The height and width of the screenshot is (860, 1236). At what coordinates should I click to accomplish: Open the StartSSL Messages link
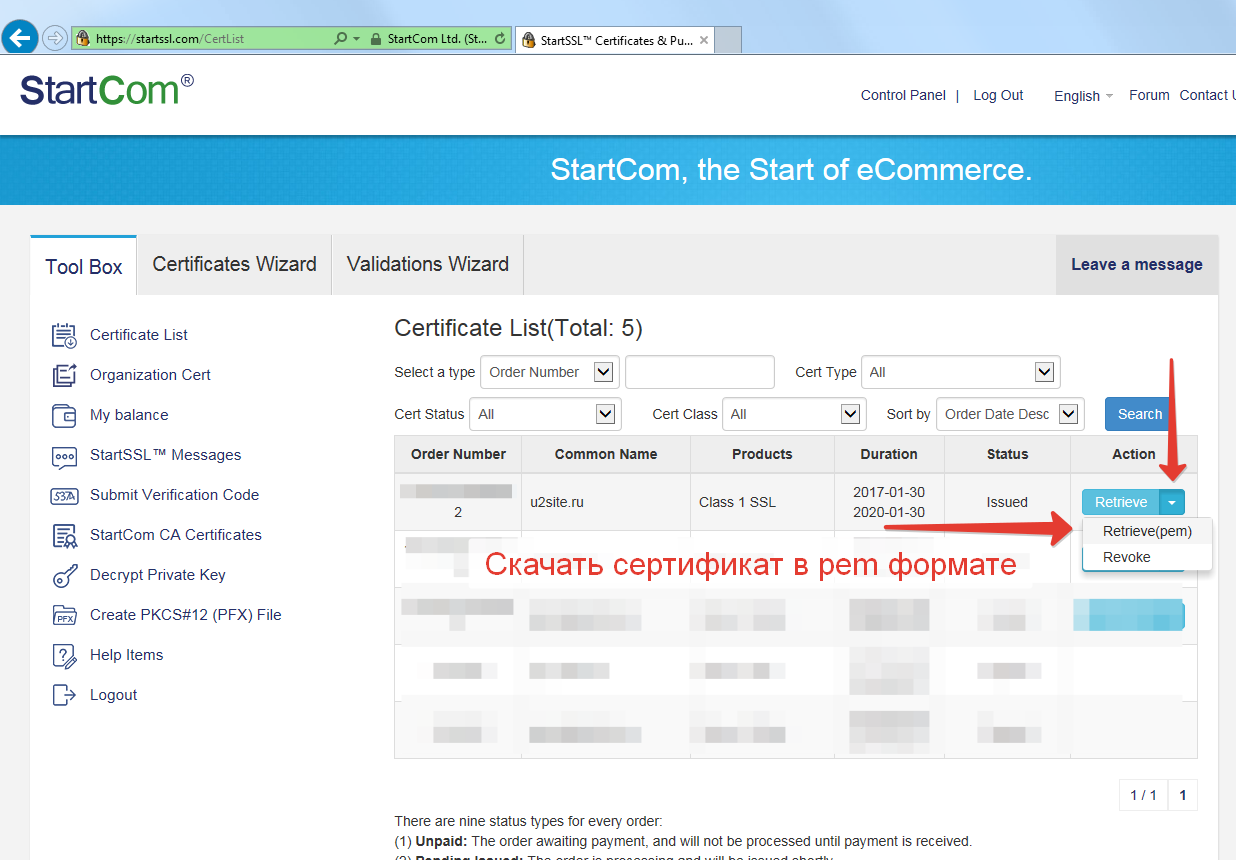165,455
